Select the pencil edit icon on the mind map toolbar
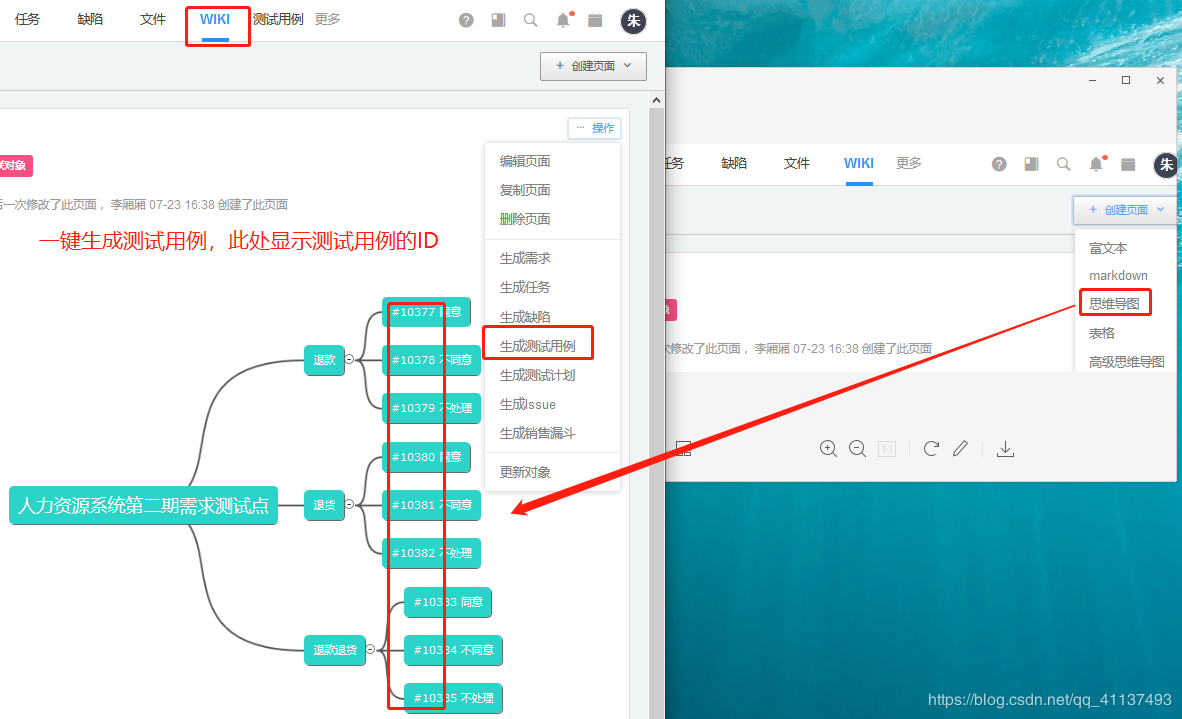Viewport: 1182px width, 719px height. 960,448
